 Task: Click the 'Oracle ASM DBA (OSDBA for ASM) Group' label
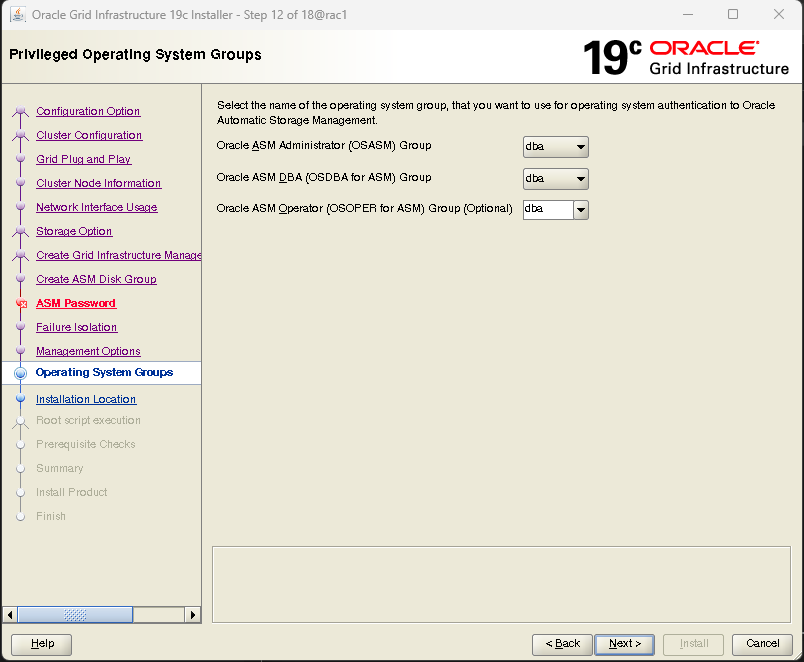coord(324,177)
